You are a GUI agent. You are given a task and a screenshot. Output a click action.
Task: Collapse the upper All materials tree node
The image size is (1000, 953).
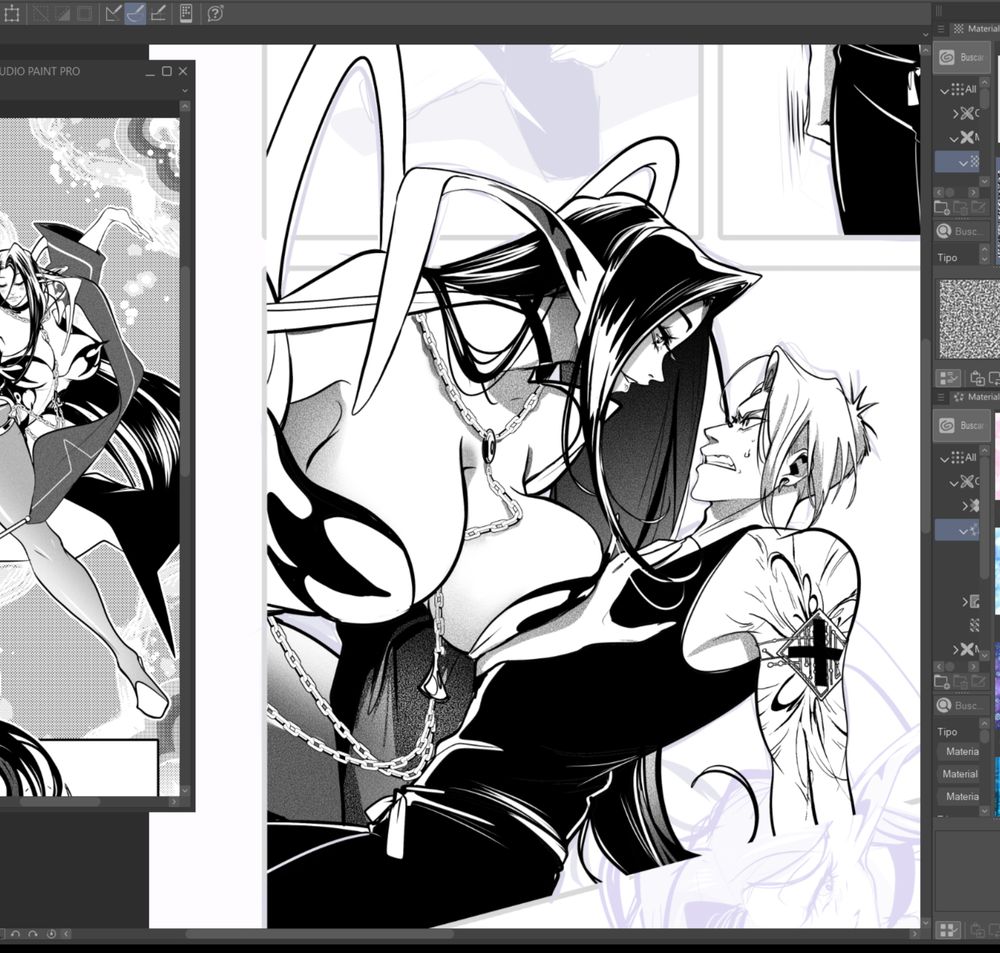[x=944, y=91]
